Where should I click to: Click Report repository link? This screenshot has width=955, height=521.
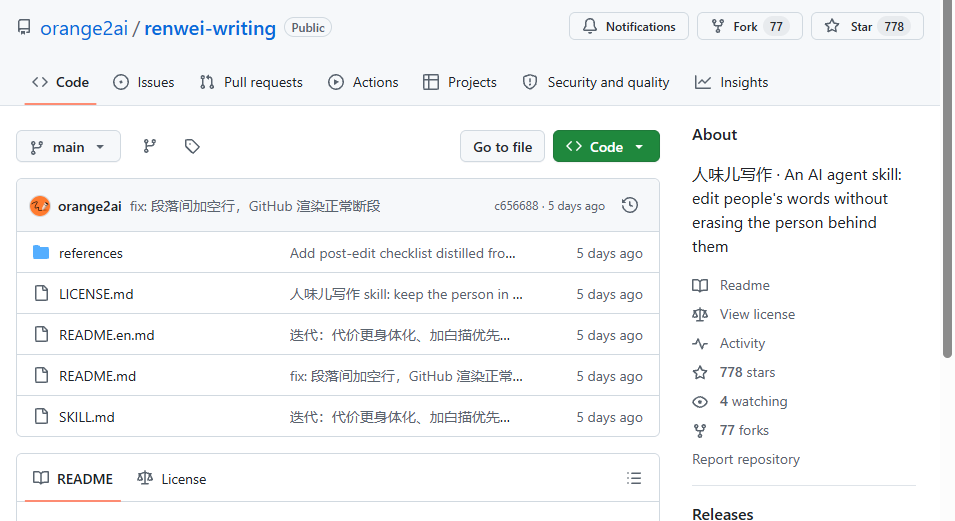pos(745,459)
